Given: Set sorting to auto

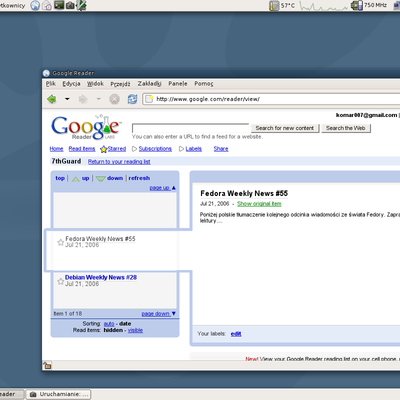Looking at the screenshot, I should coord(109,324).
